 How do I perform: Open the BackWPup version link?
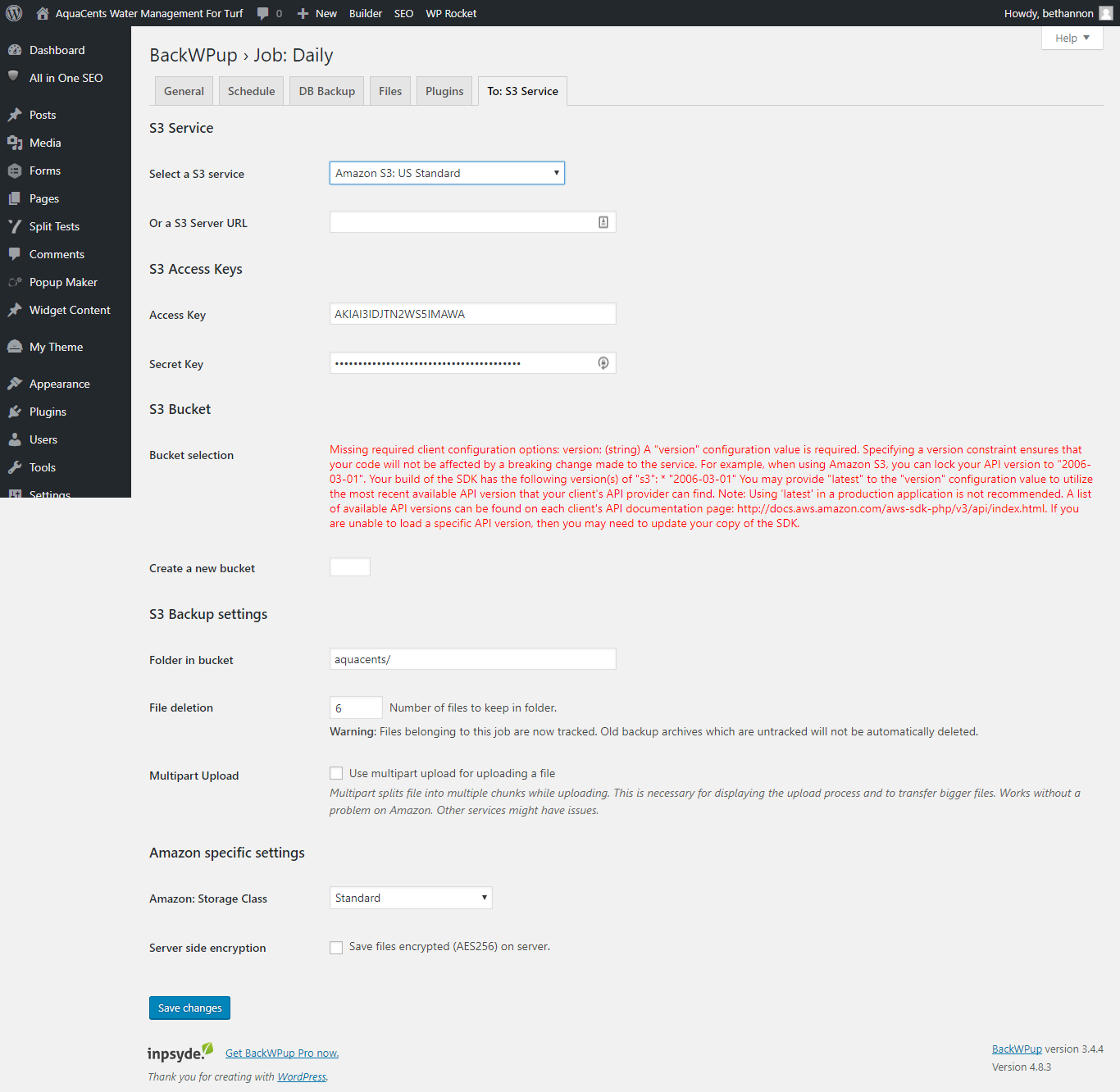point(1017,1049)
